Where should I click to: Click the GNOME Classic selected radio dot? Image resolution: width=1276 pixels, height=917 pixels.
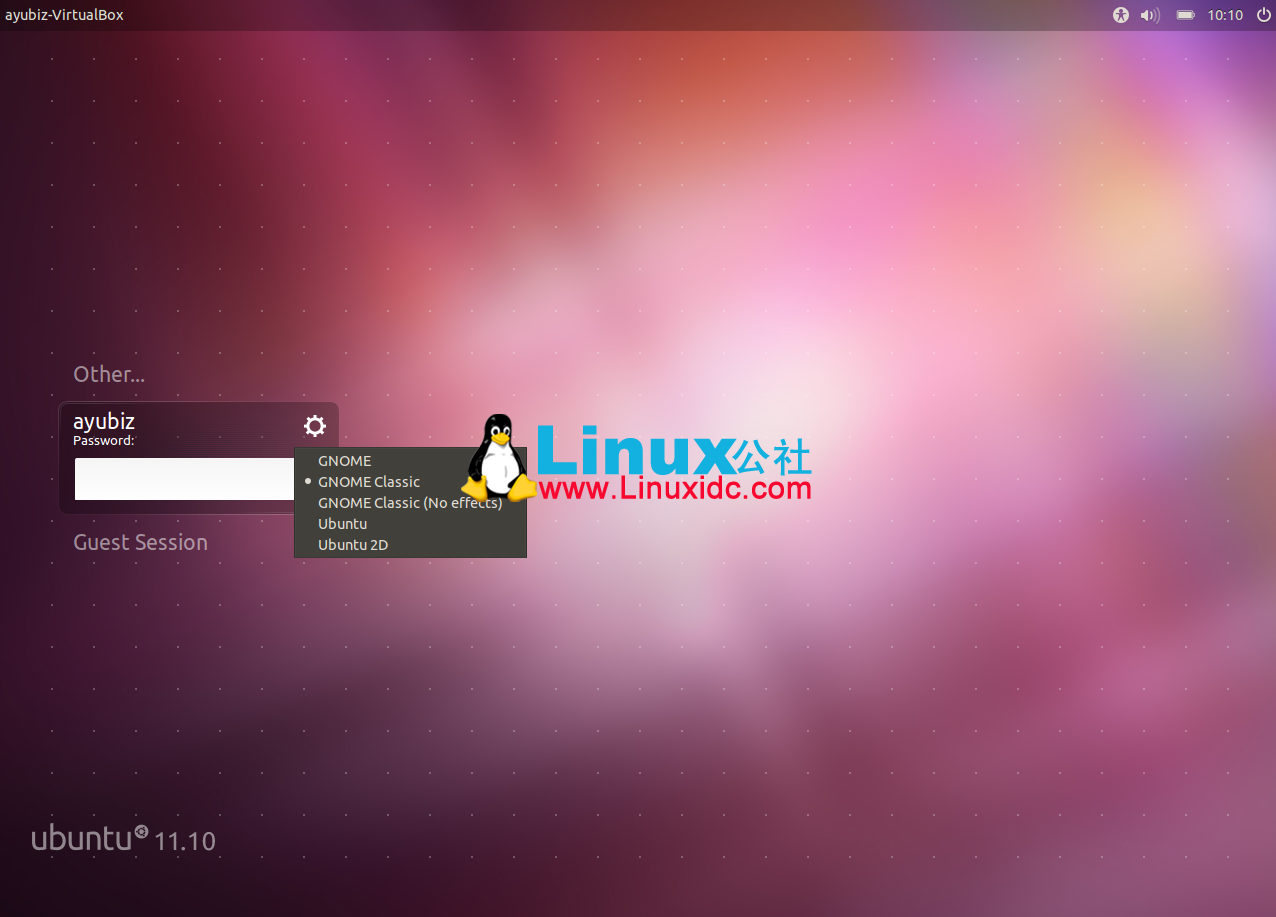click(x=307, y=482)
